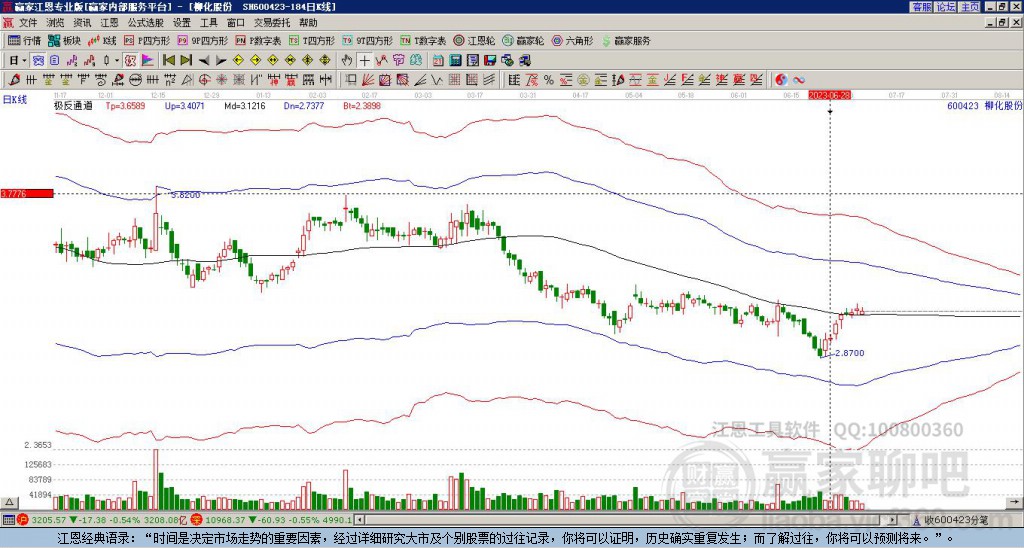Click the 客服 customer service link
The image size is (1024, 548).
(921, 7)
